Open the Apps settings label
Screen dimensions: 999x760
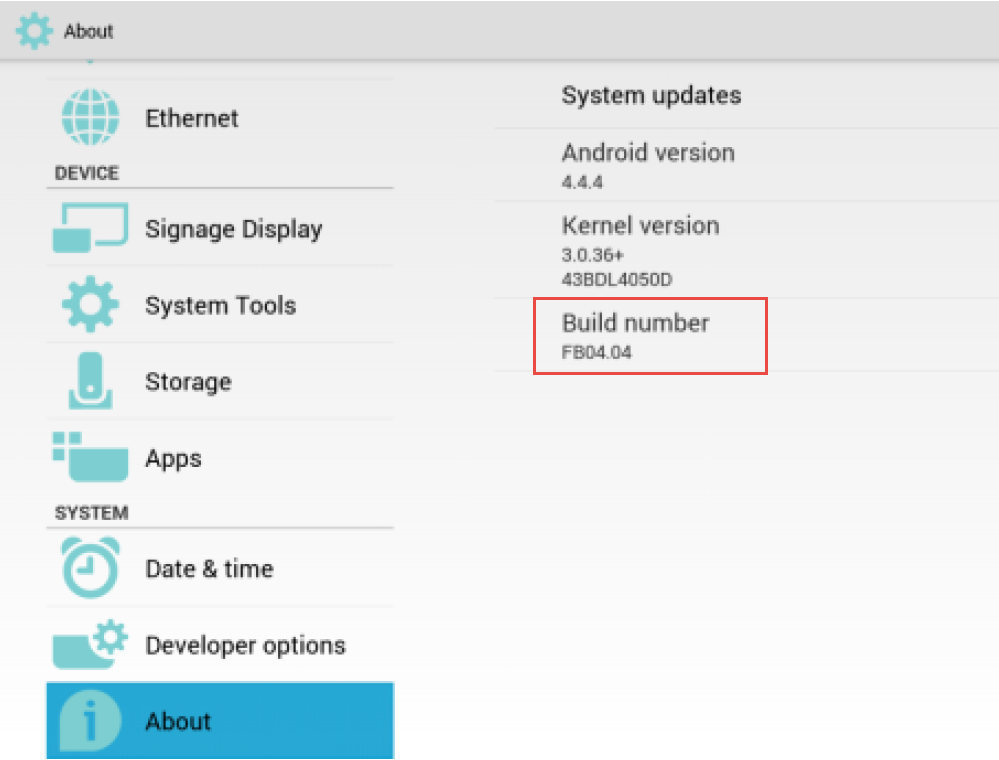coord(173,459)
